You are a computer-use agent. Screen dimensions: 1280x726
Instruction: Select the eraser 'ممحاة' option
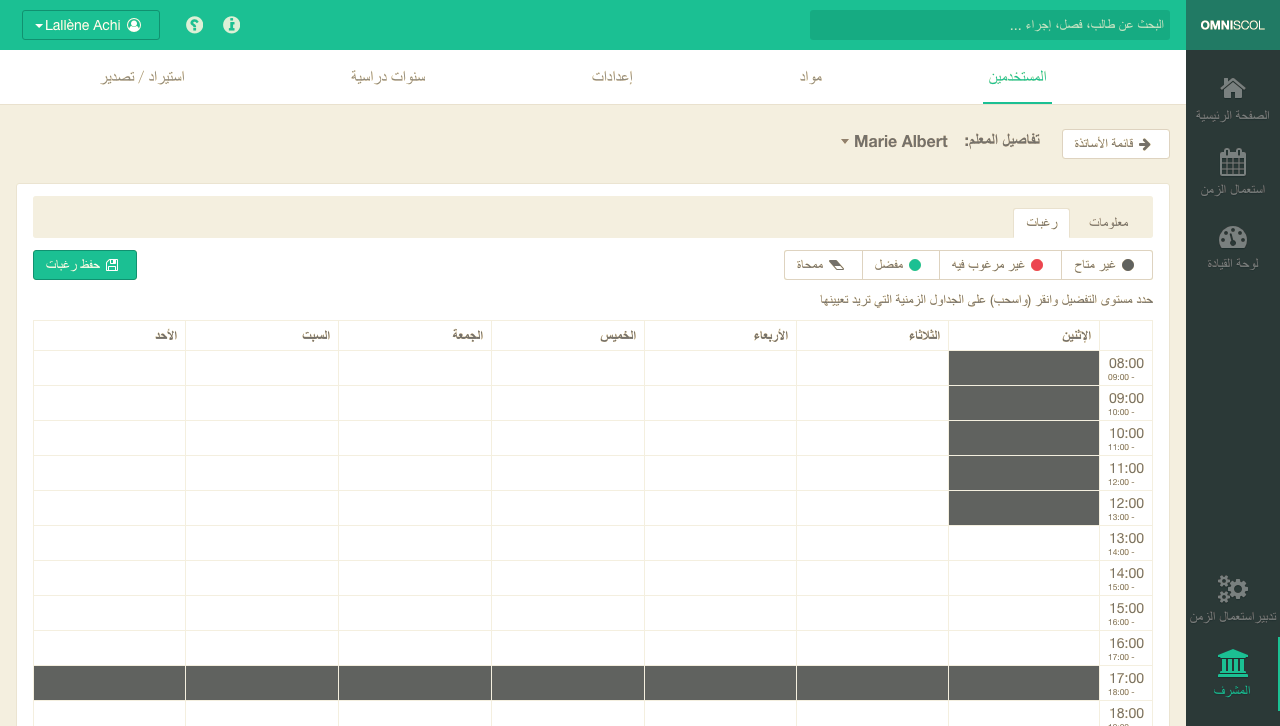pyautogui.click(x=822, y=265)
